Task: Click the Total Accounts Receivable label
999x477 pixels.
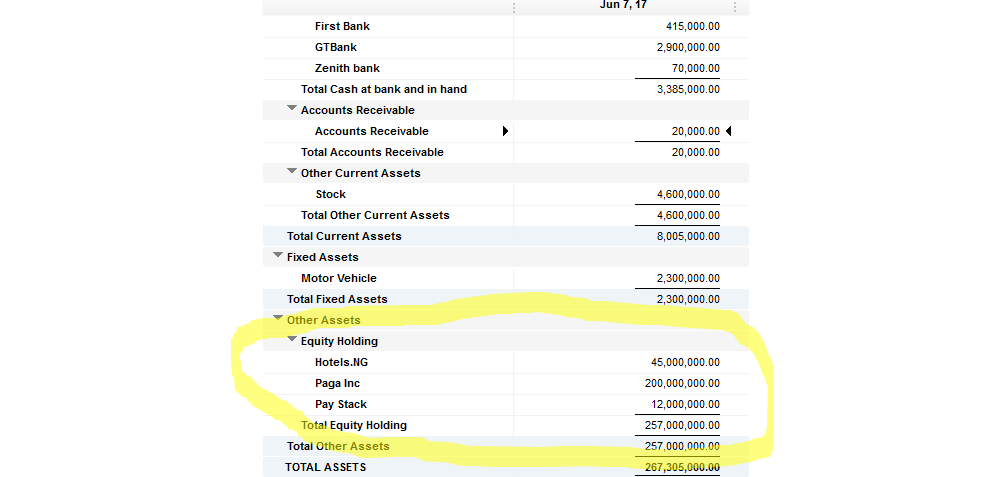Action: [372, 152]
